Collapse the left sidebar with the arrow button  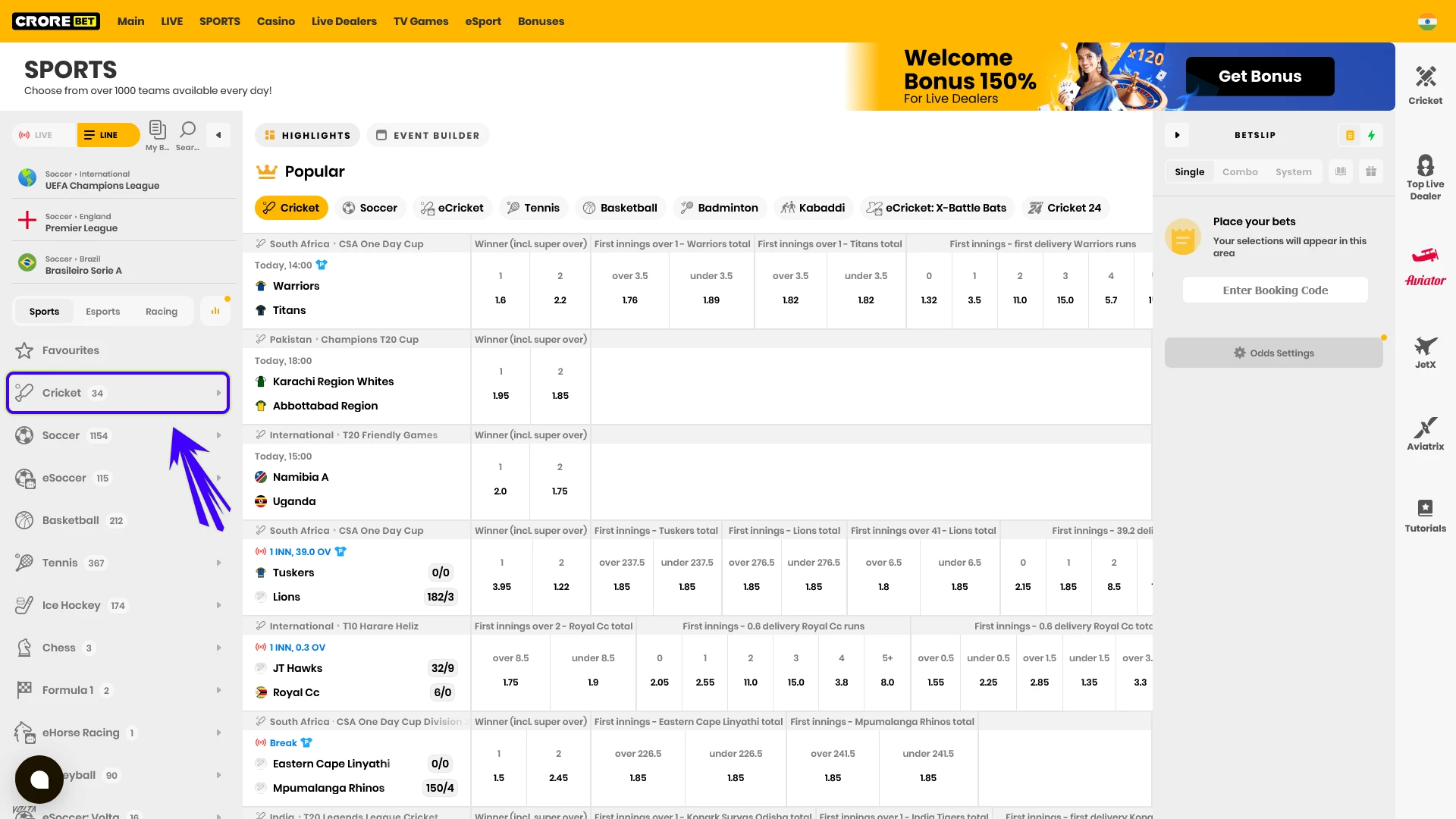pyautogui.click(x=218, y=134)
